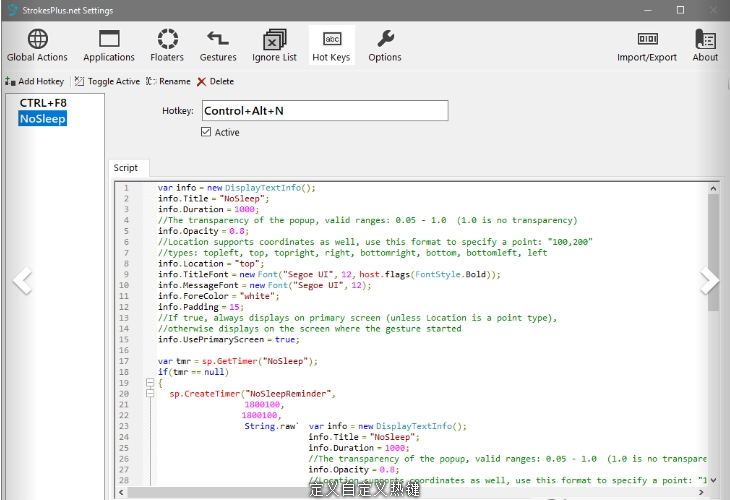Select the Script tab
The image size is (730, 500).
point(126,168)
